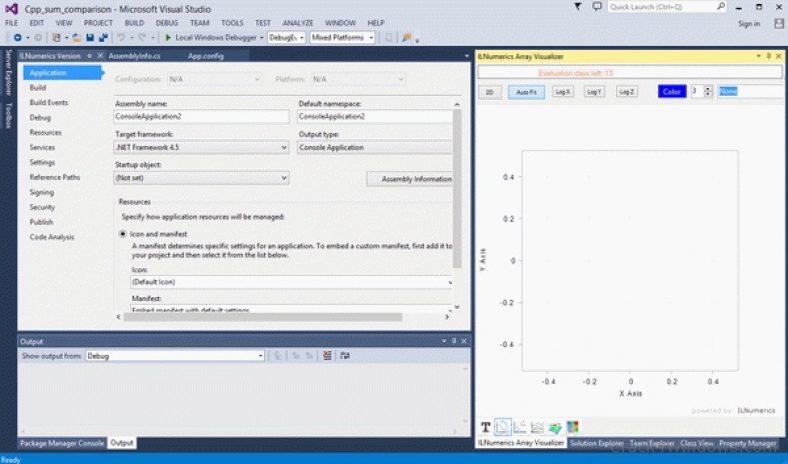Click the Find in Files toolbar icon
This screenshot has width=788, height=464.
pos(407,38)
